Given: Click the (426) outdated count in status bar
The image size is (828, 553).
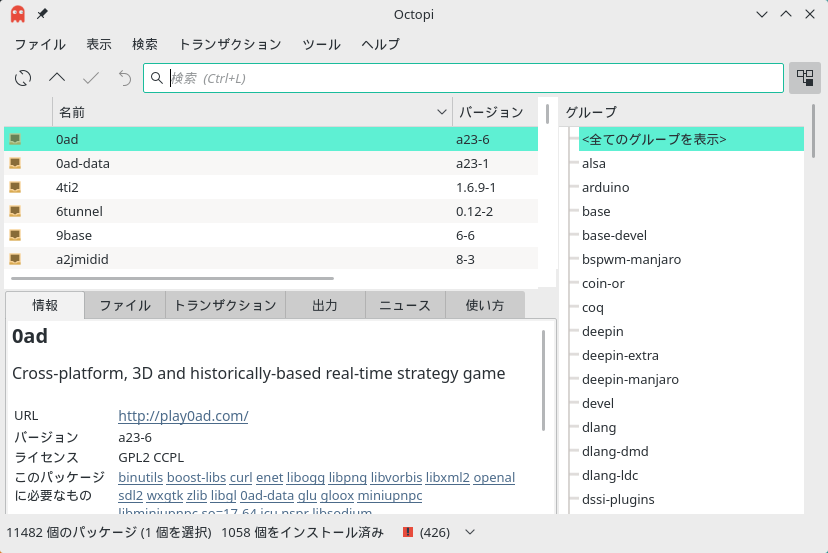Looking at the screenshot, I should pyautogui.click(x=435, y=532).
